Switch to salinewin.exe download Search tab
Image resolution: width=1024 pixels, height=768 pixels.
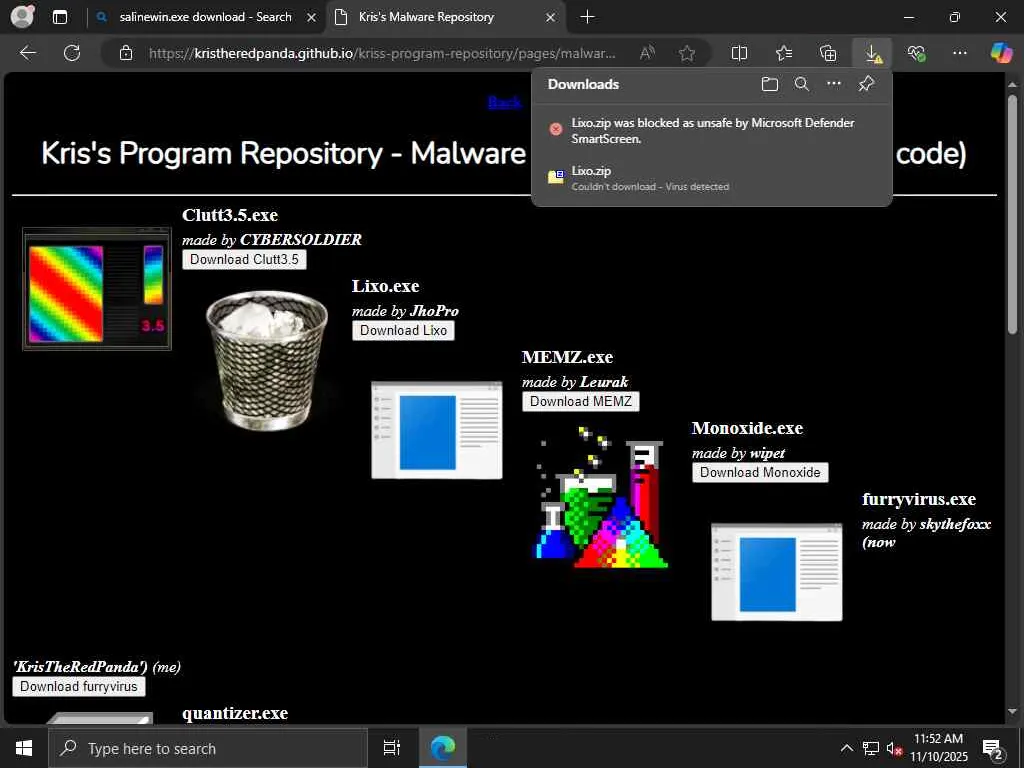[205, 17]
